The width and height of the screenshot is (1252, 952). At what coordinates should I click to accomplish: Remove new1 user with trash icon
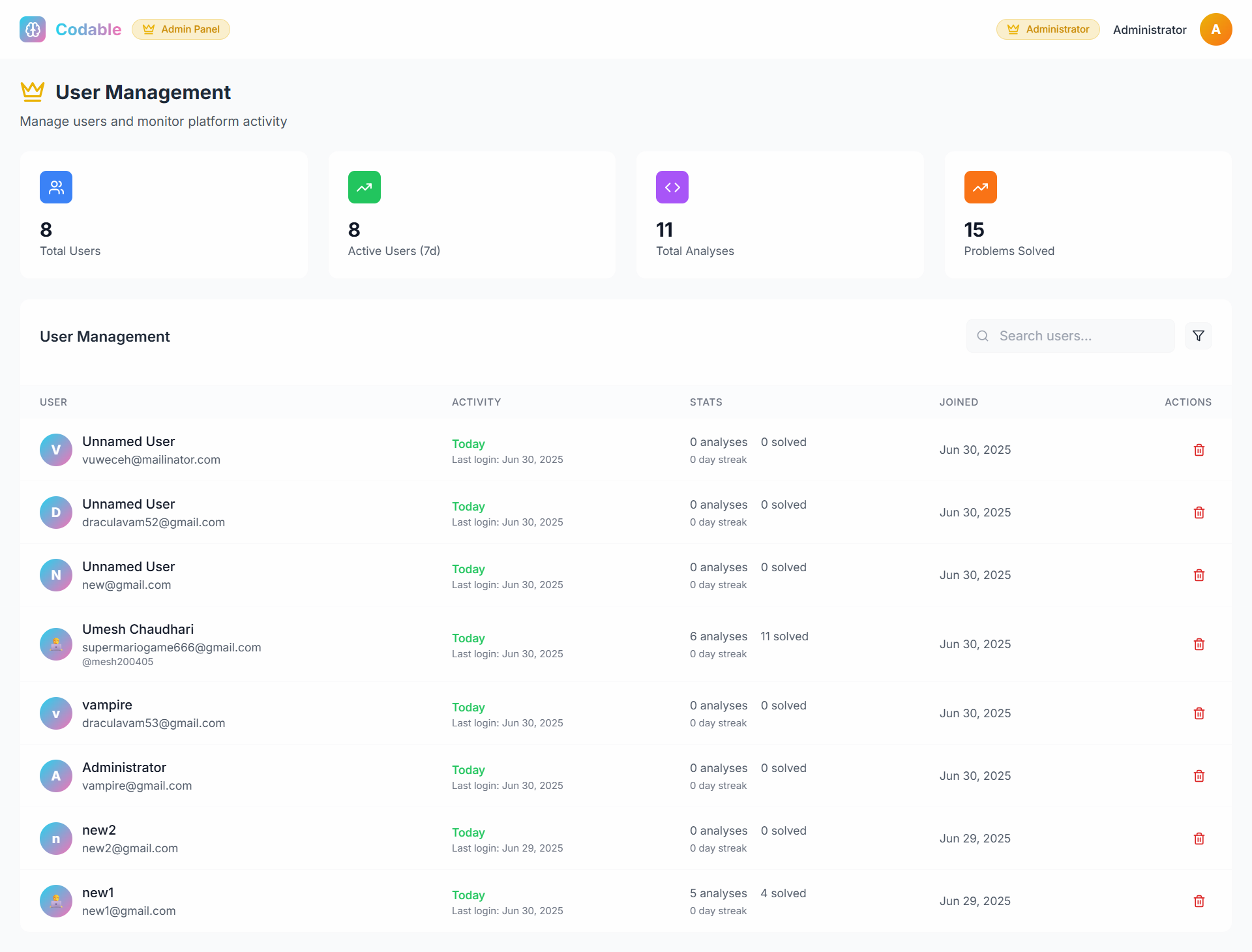pyautogui.click(x=1199, y=901)
